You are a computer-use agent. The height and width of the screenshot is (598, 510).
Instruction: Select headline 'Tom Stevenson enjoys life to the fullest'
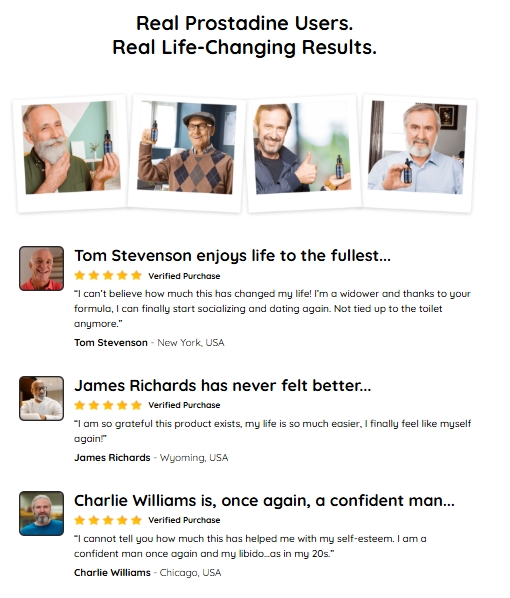coord(232,256)
